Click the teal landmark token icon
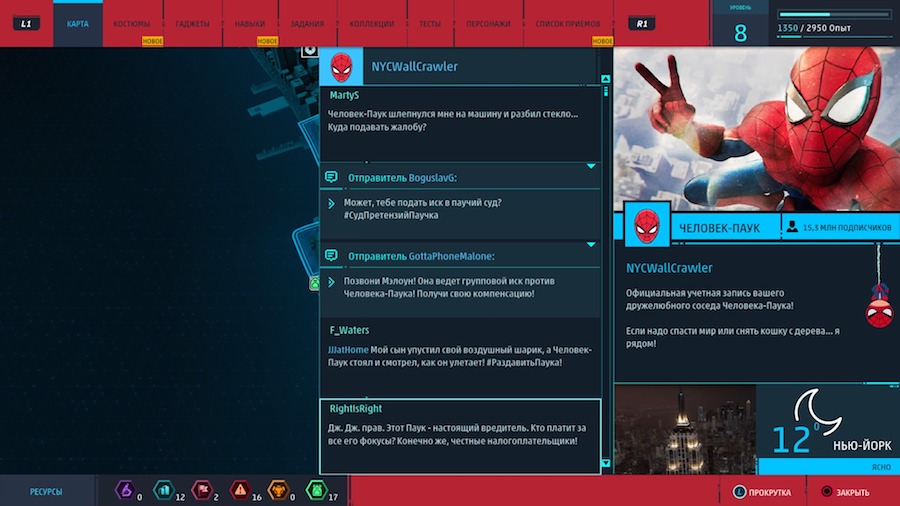 click(164, 491)
